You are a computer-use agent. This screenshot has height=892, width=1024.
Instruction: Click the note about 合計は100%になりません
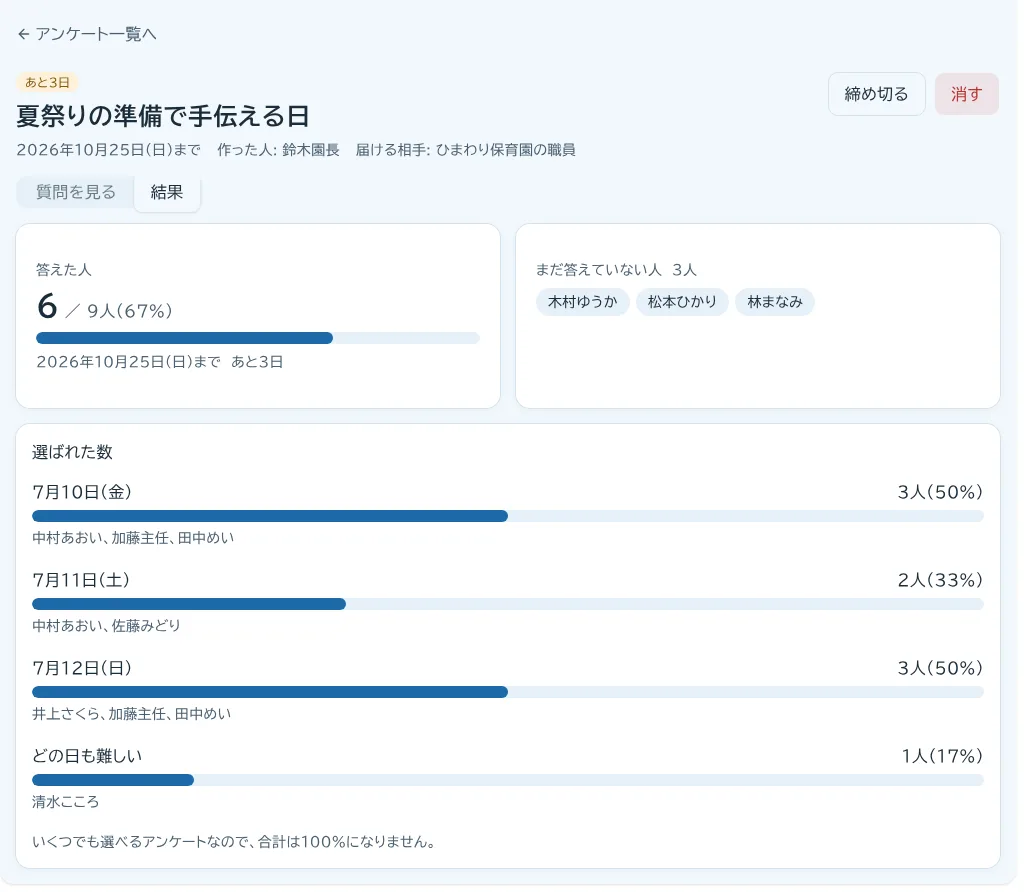[x=234, y=842]
